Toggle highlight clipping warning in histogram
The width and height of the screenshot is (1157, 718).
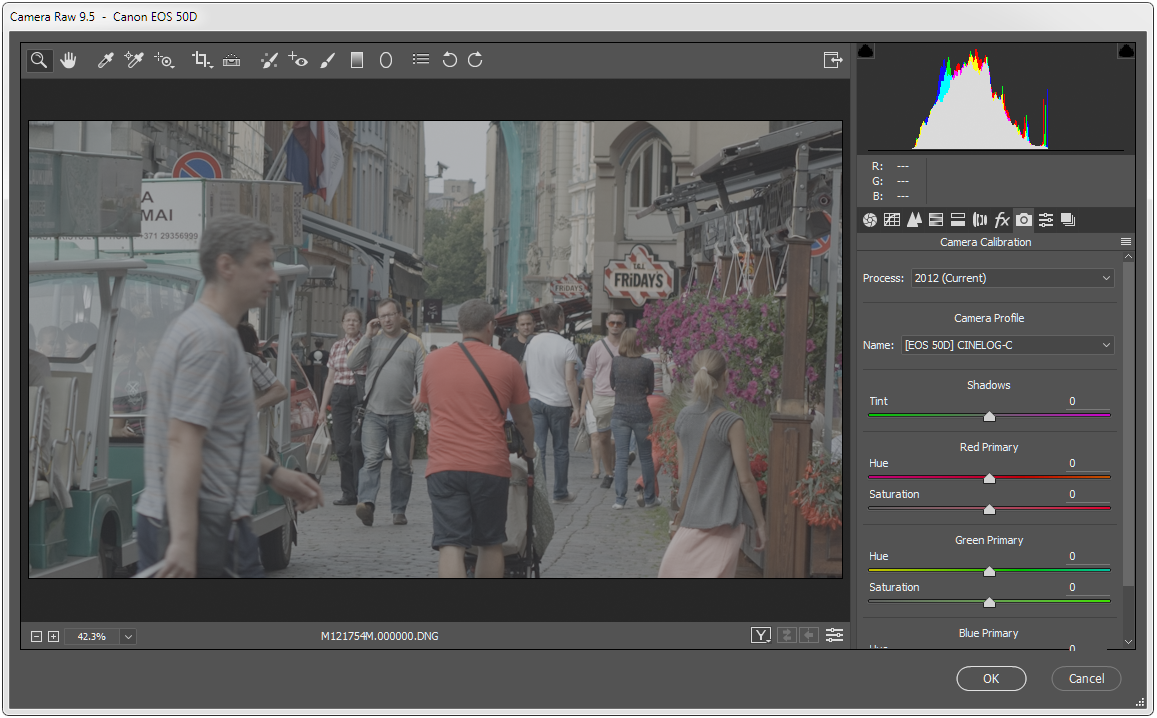tap(1126, 51)
